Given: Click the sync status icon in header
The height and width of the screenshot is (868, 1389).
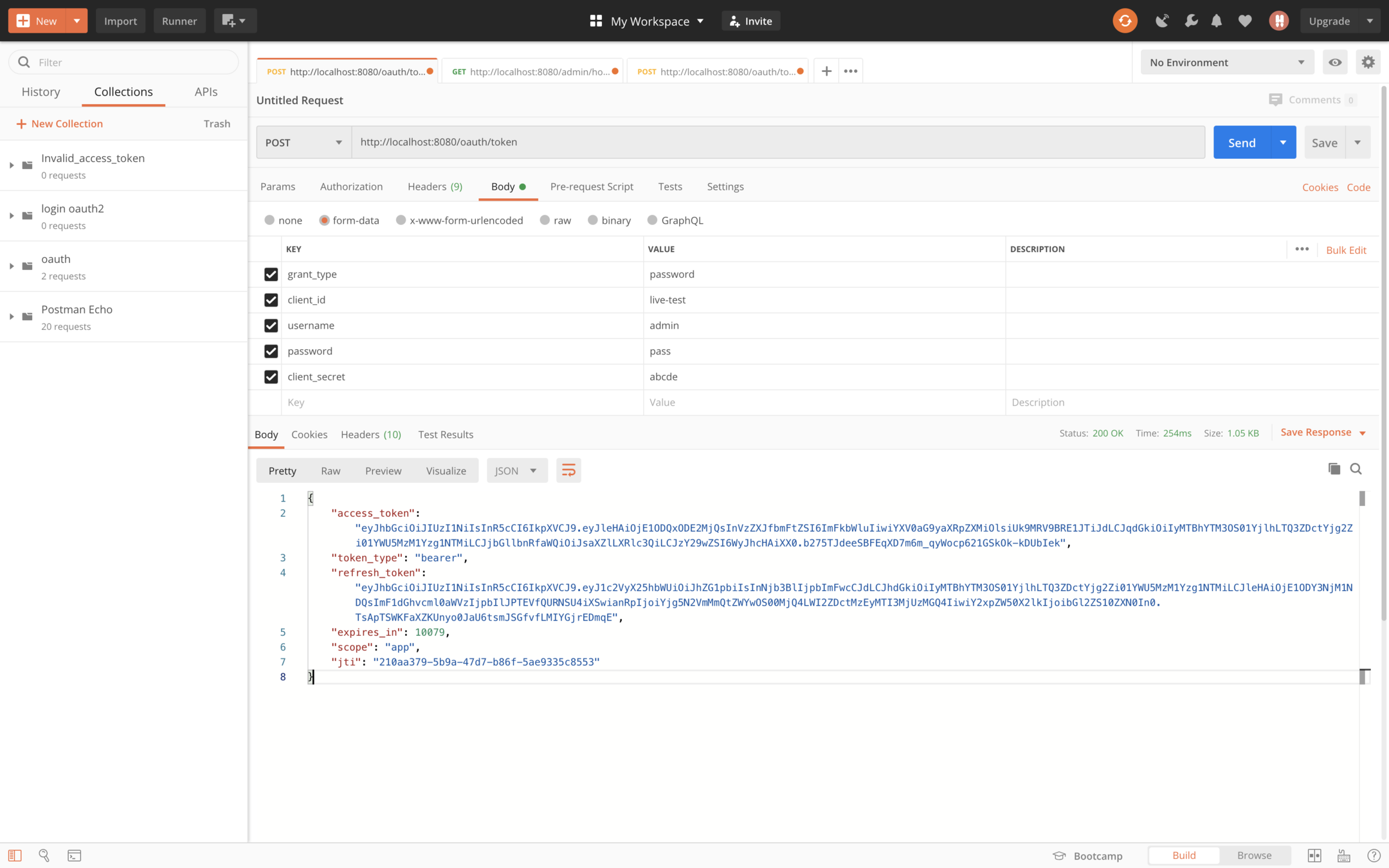Looking at the screenshot, I should tap(1125, 21).
